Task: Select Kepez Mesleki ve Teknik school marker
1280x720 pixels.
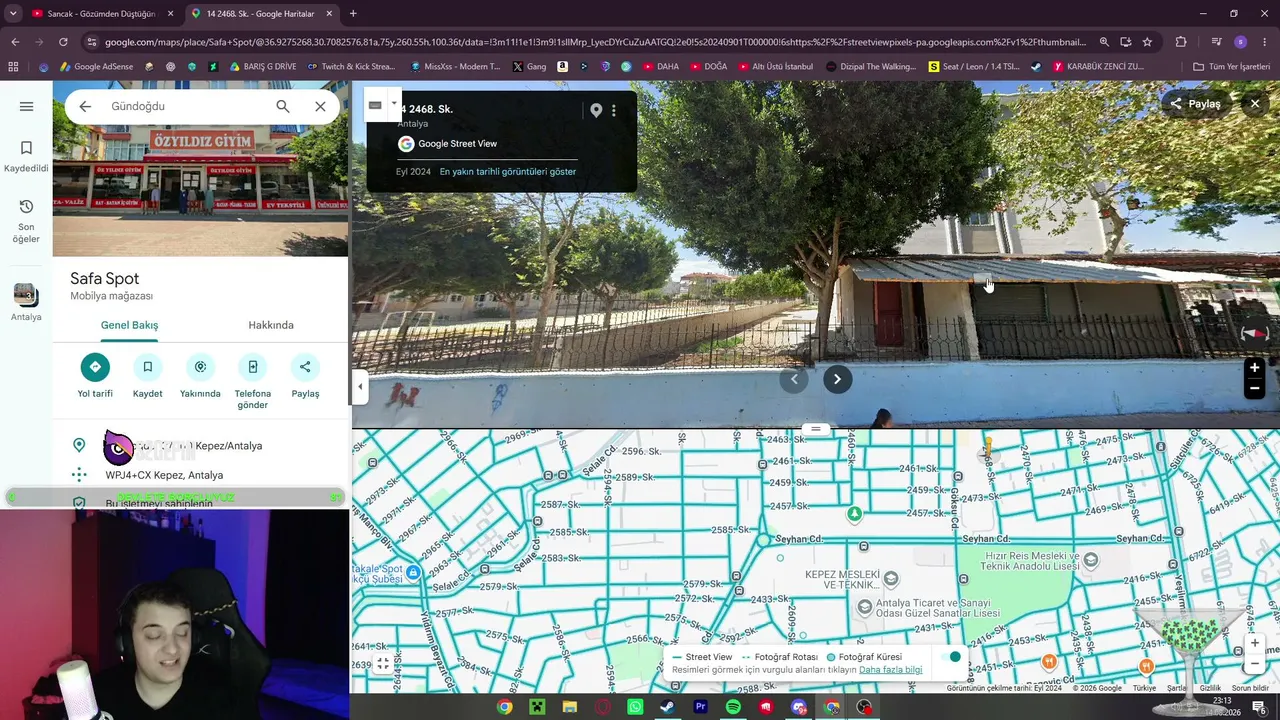Action: click(891, 579)
